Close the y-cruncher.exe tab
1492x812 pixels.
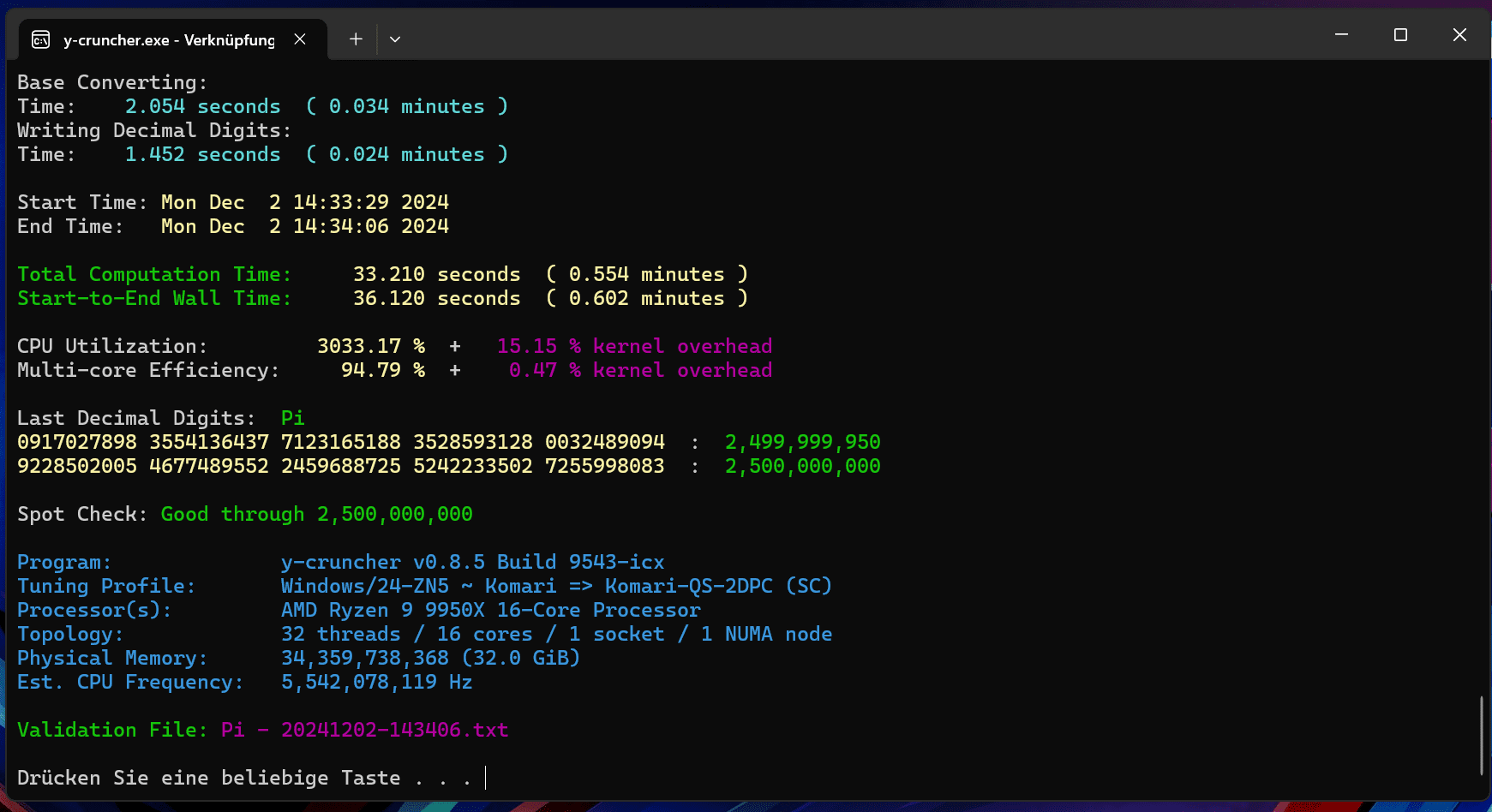click(300, 39)
